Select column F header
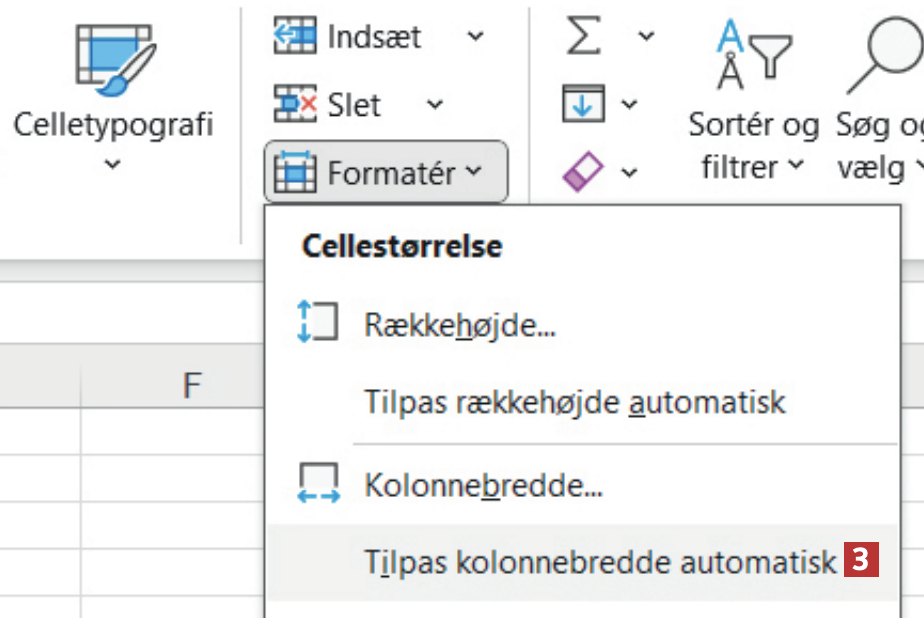Viewport: 924px width, 618px height. pos(191,385)
